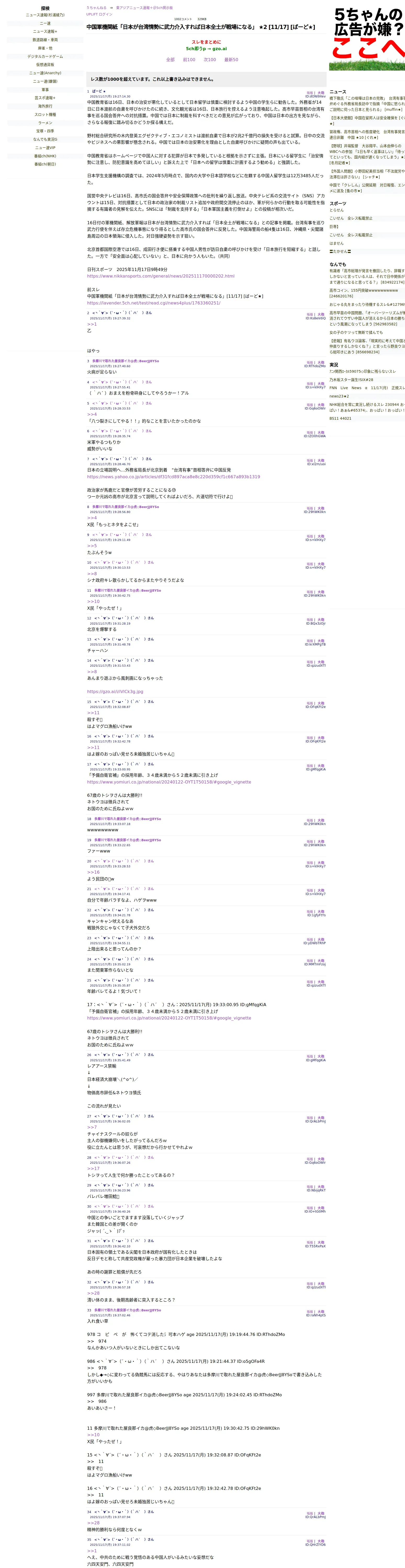Open the ニュー速 board in the sidebar
Screen dimensions: 405x1568
point(45,23)
